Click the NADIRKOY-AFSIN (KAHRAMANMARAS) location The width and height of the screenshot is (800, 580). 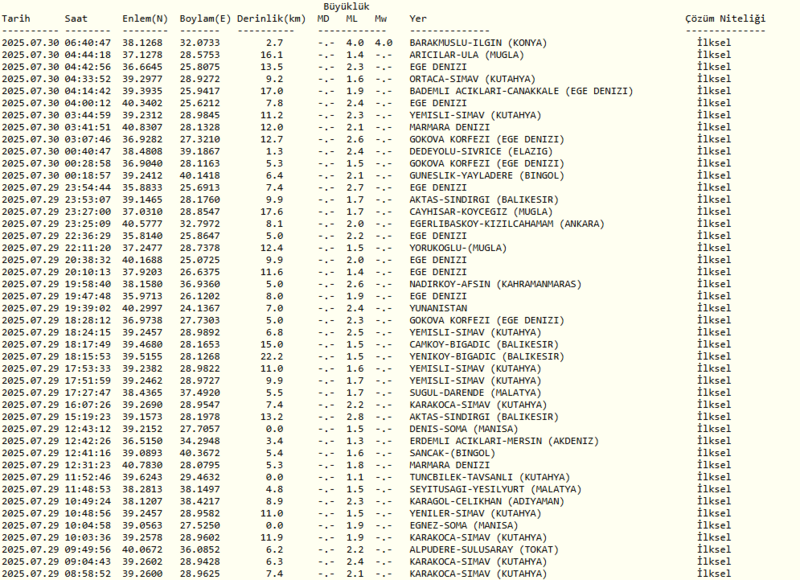click(485, 285)
